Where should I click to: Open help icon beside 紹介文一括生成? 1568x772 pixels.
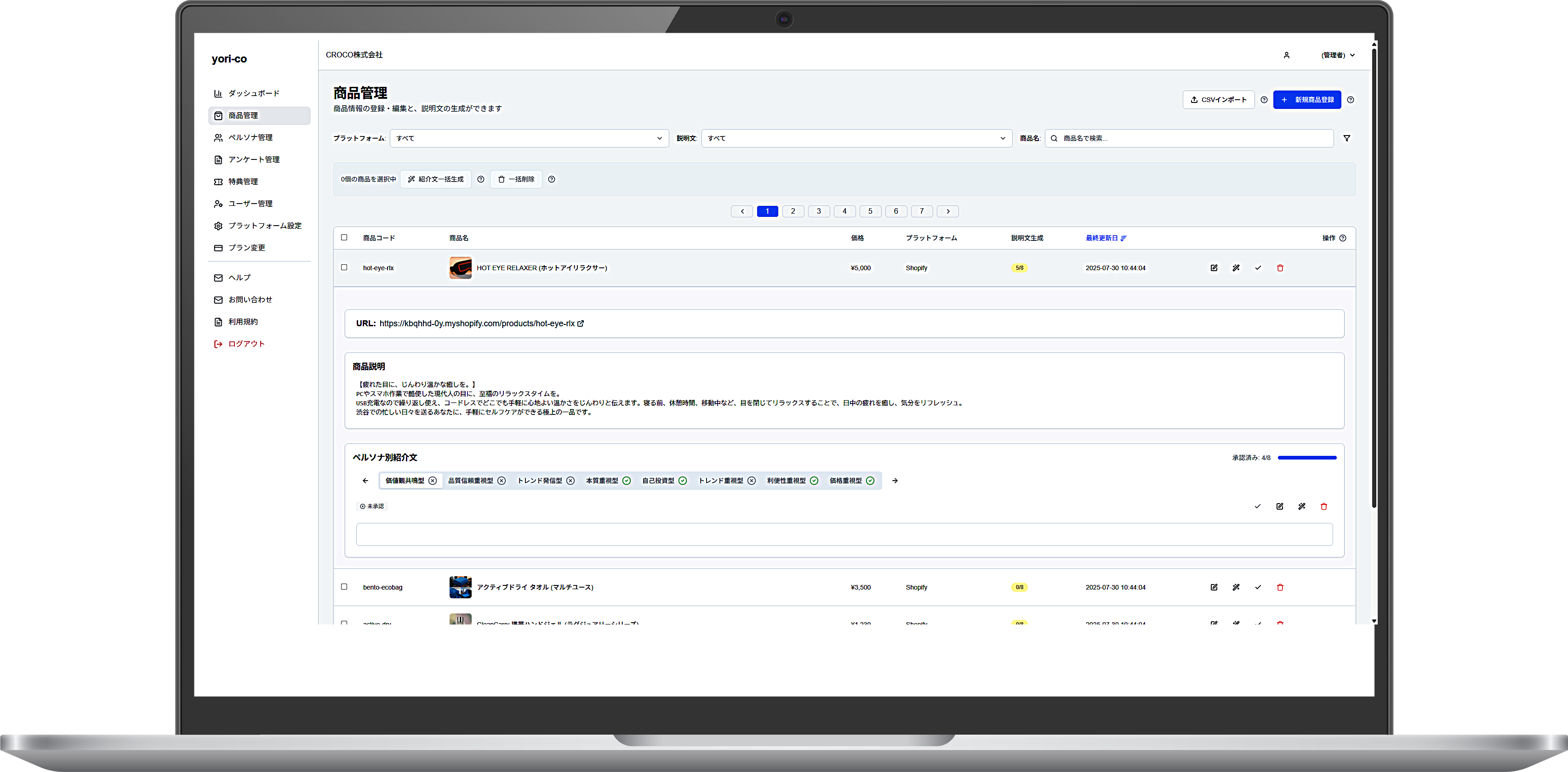[x=481, y=180]
